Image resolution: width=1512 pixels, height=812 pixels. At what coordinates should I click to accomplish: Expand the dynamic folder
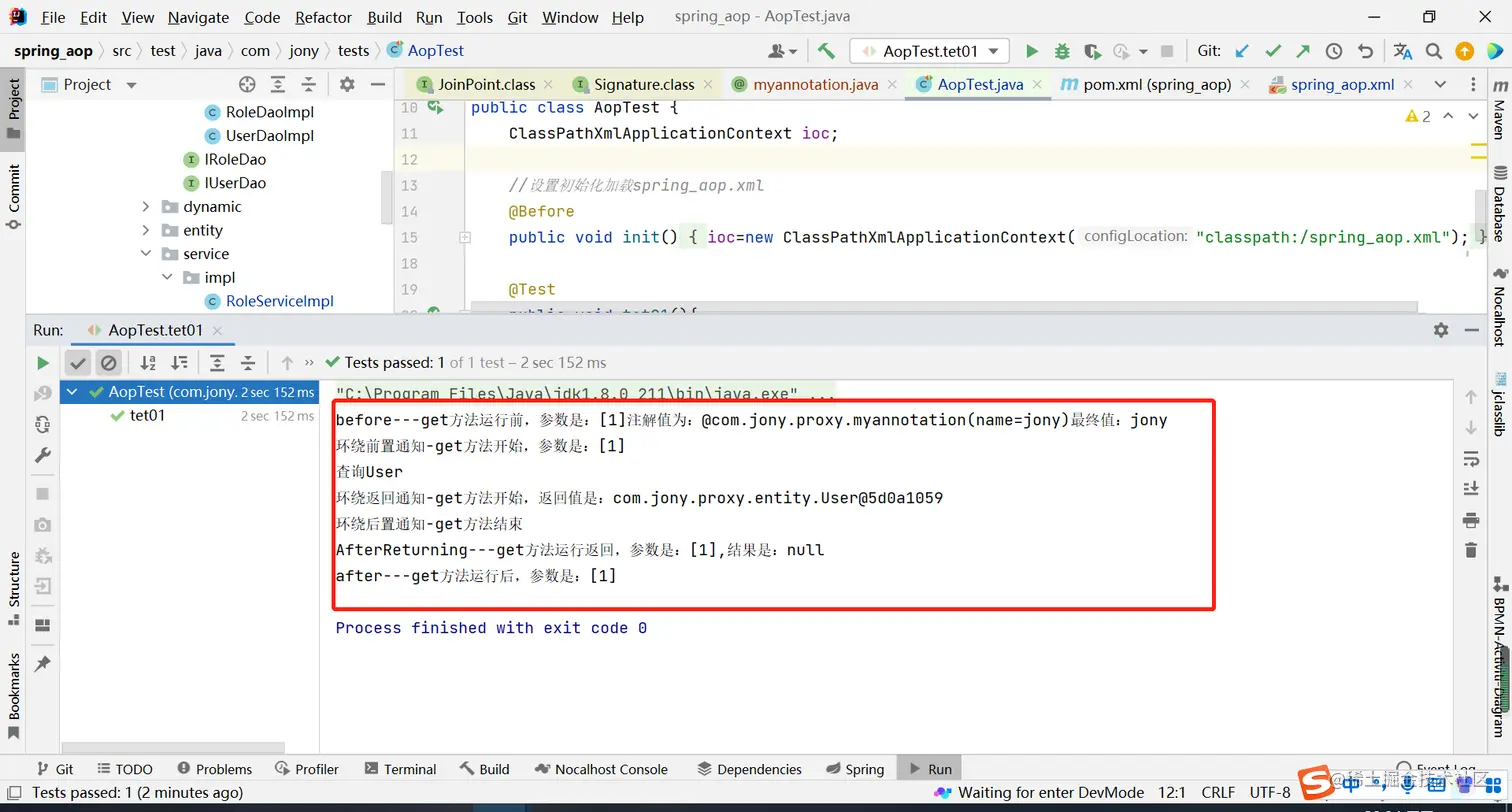click(x=146, y=207)
